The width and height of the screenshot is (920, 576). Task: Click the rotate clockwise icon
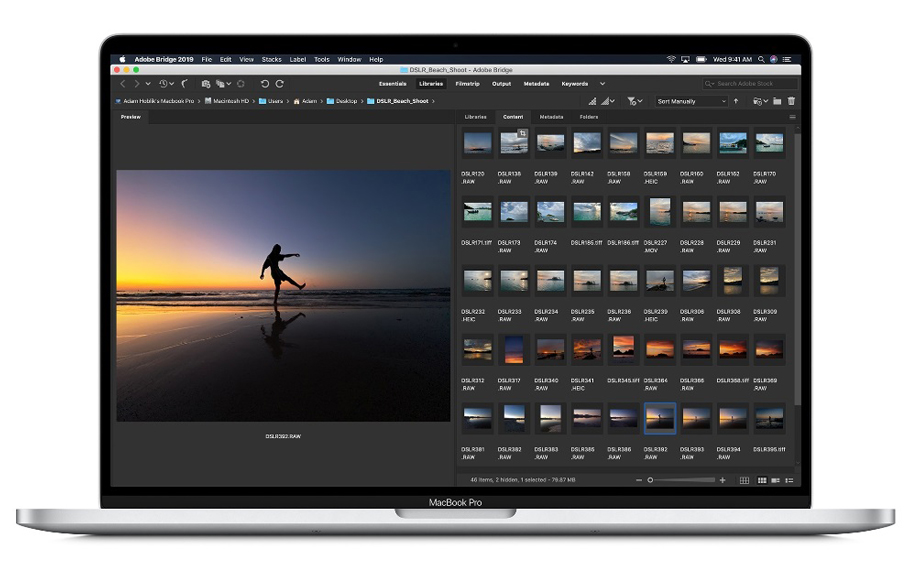280,84
